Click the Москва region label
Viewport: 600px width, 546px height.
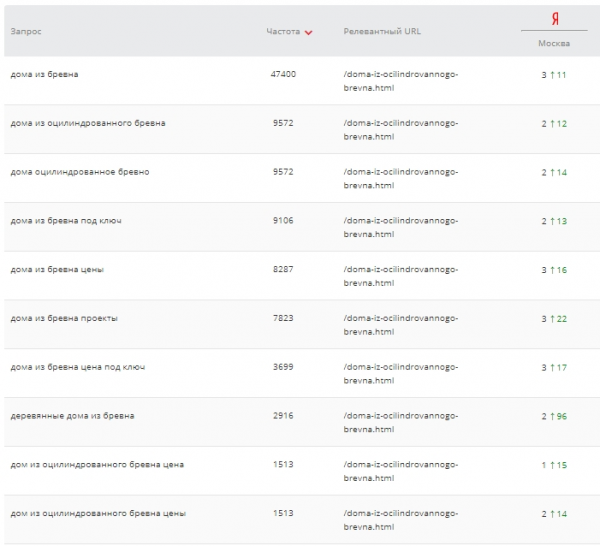(554, 43)
